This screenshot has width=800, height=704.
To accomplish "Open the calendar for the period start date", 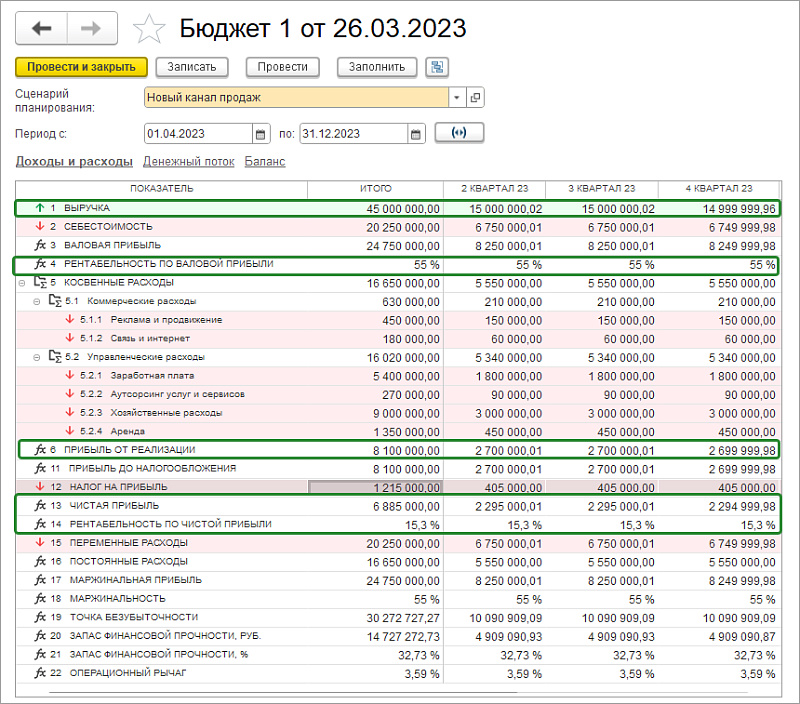I will [x=261, y=134].
